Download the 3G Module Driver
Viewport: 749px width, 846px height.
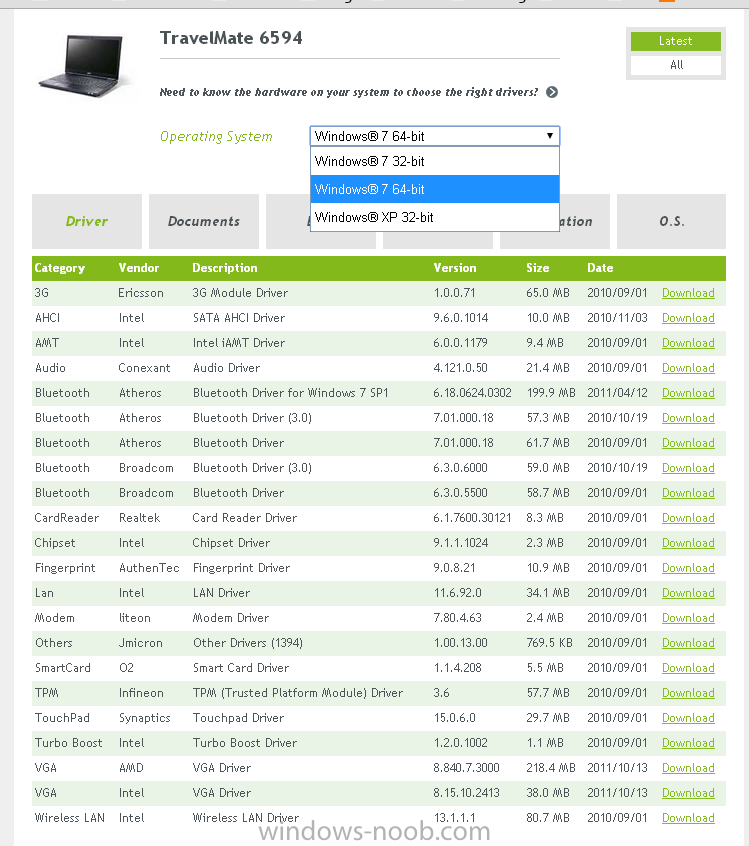pyautogui.click(x=688, y=293)
